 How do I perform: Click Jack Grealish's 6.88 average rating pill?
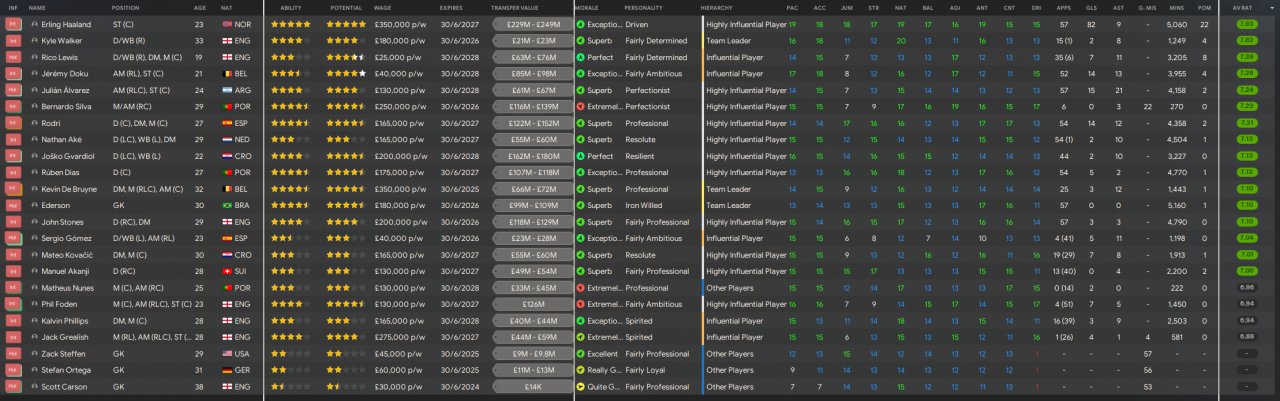click(x=1246, y=337)
